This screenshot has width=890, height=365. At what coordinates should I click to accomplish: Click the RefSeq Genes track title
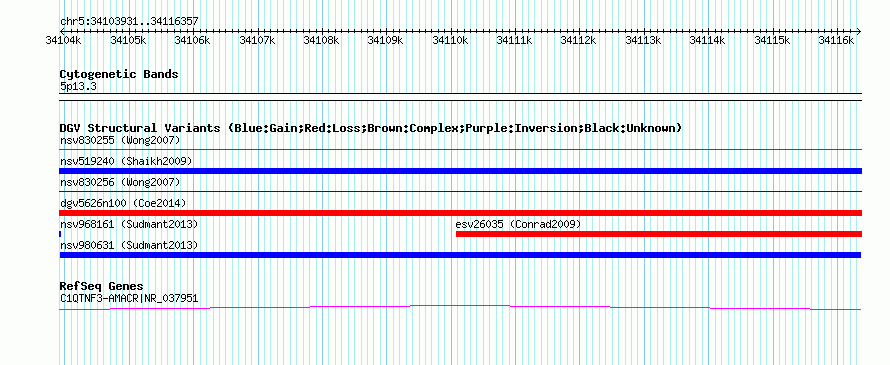(x=102, y=286)
